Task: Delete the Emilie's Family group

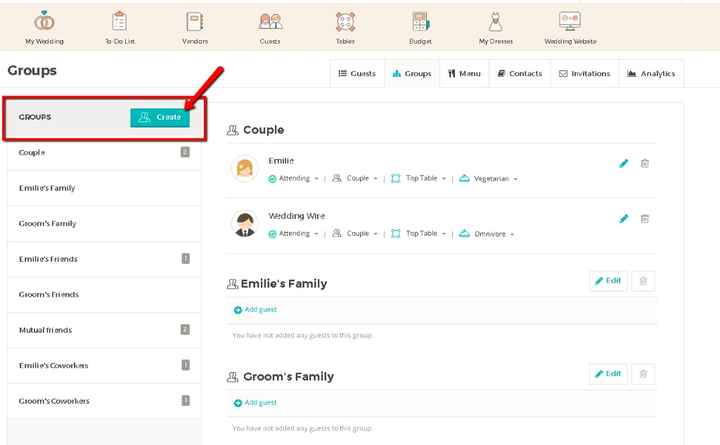Action: 643,281
